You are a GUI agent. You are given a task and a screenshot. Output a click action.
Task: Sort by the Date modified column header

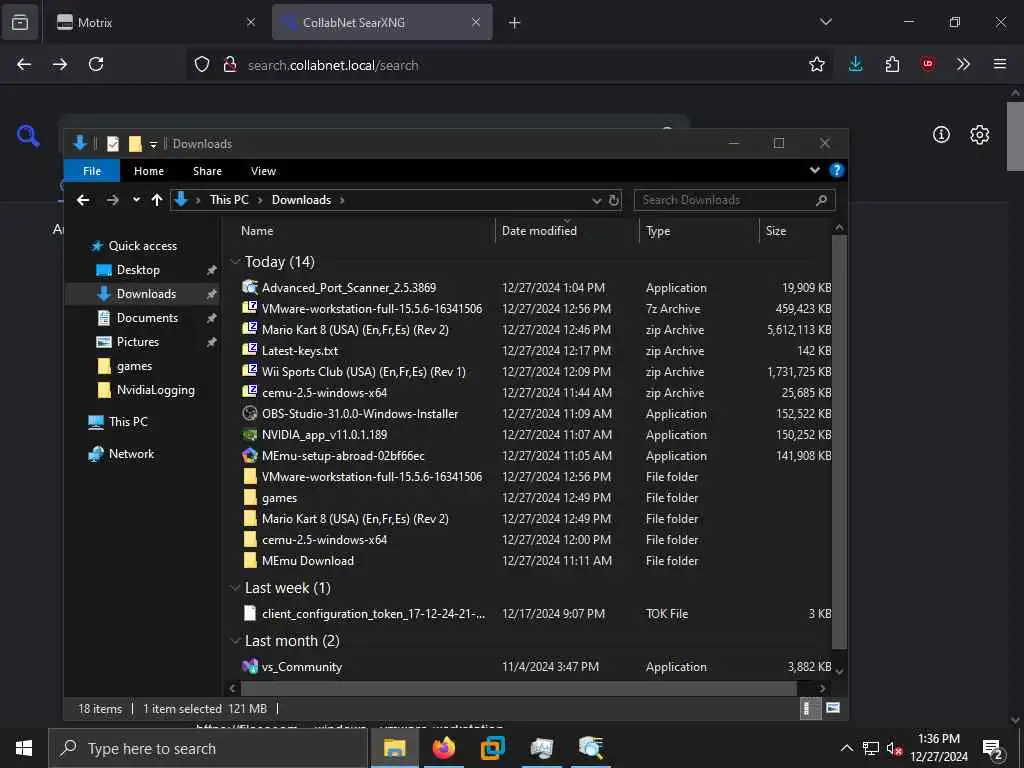pos(567,231)
